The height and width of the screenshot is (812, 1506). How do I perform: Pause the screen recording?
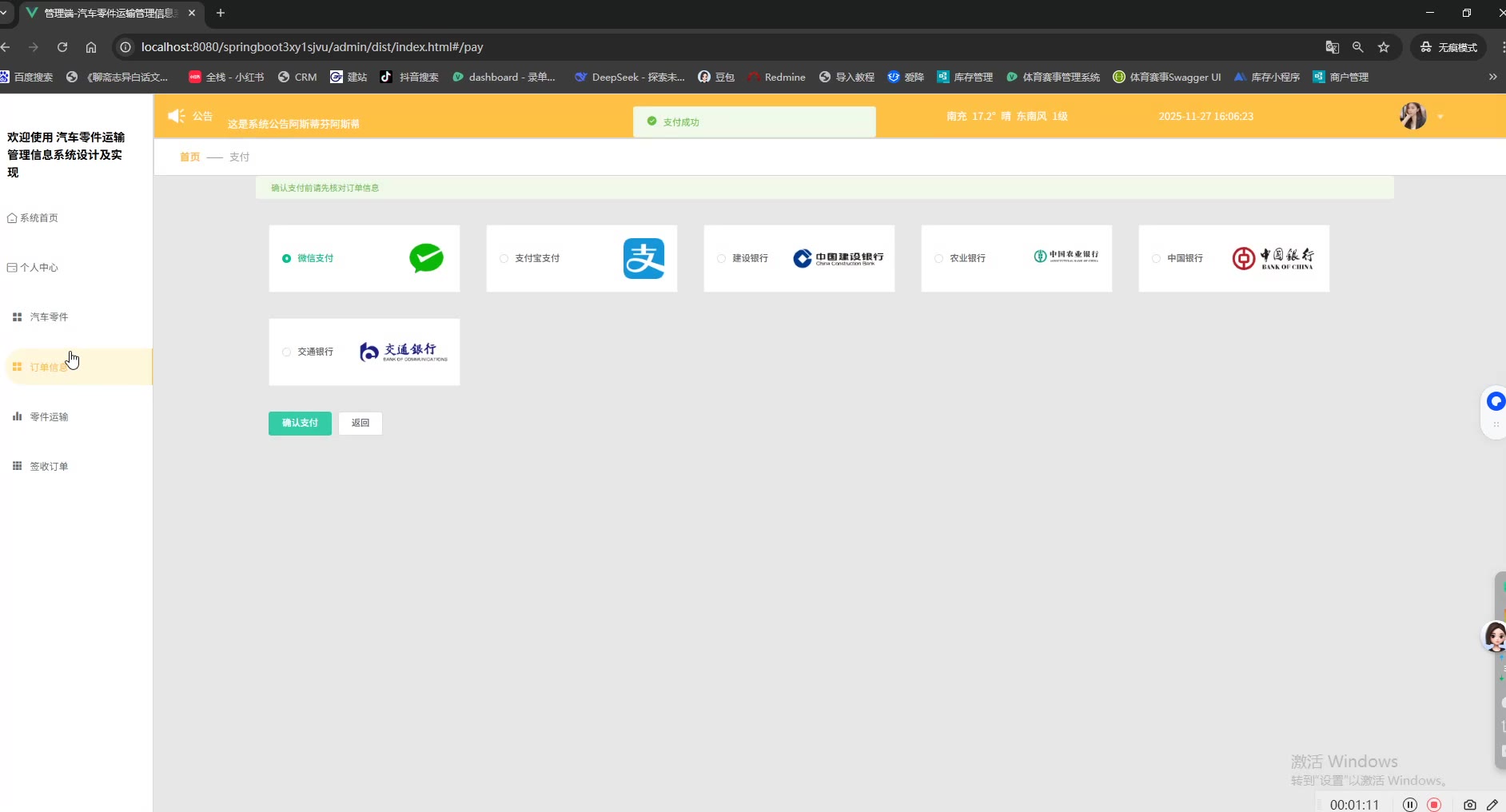[1410, 805]
